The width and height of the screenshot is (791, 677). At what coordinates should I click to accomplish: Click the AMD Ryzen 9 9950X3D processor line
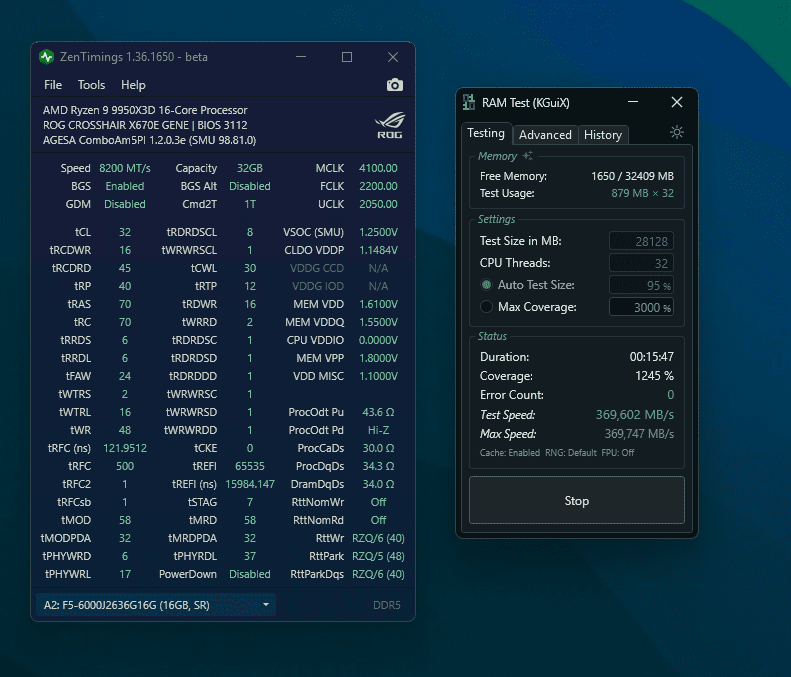[x=145, y=110]
